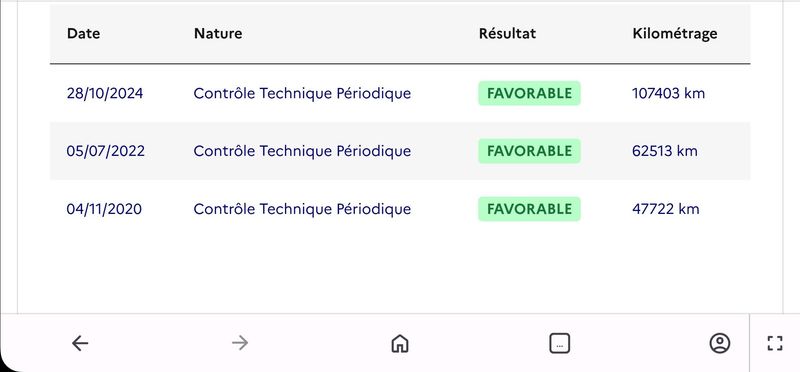
Task: Click the FAVORABLE badge for 04/11/2020
Action: (x=529, y=209)
